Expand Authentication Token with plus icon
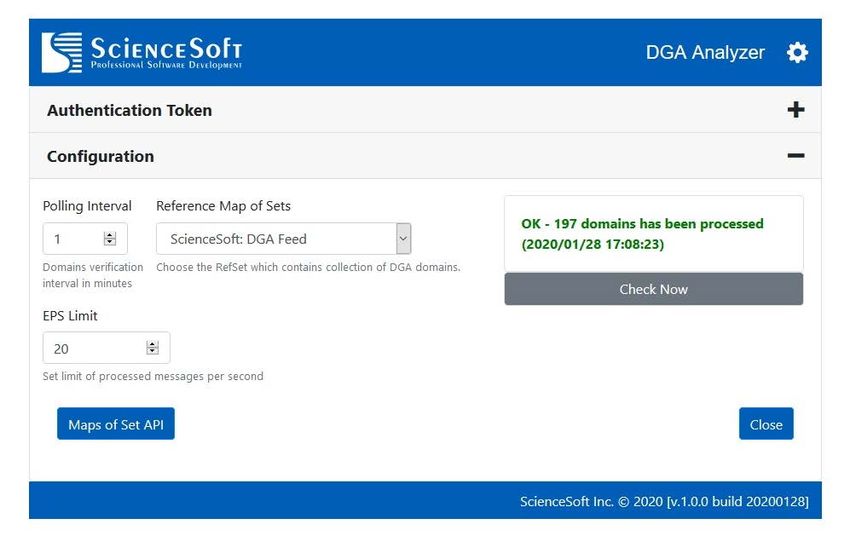This screenshot has width=850, height=536. pos(795,110)
